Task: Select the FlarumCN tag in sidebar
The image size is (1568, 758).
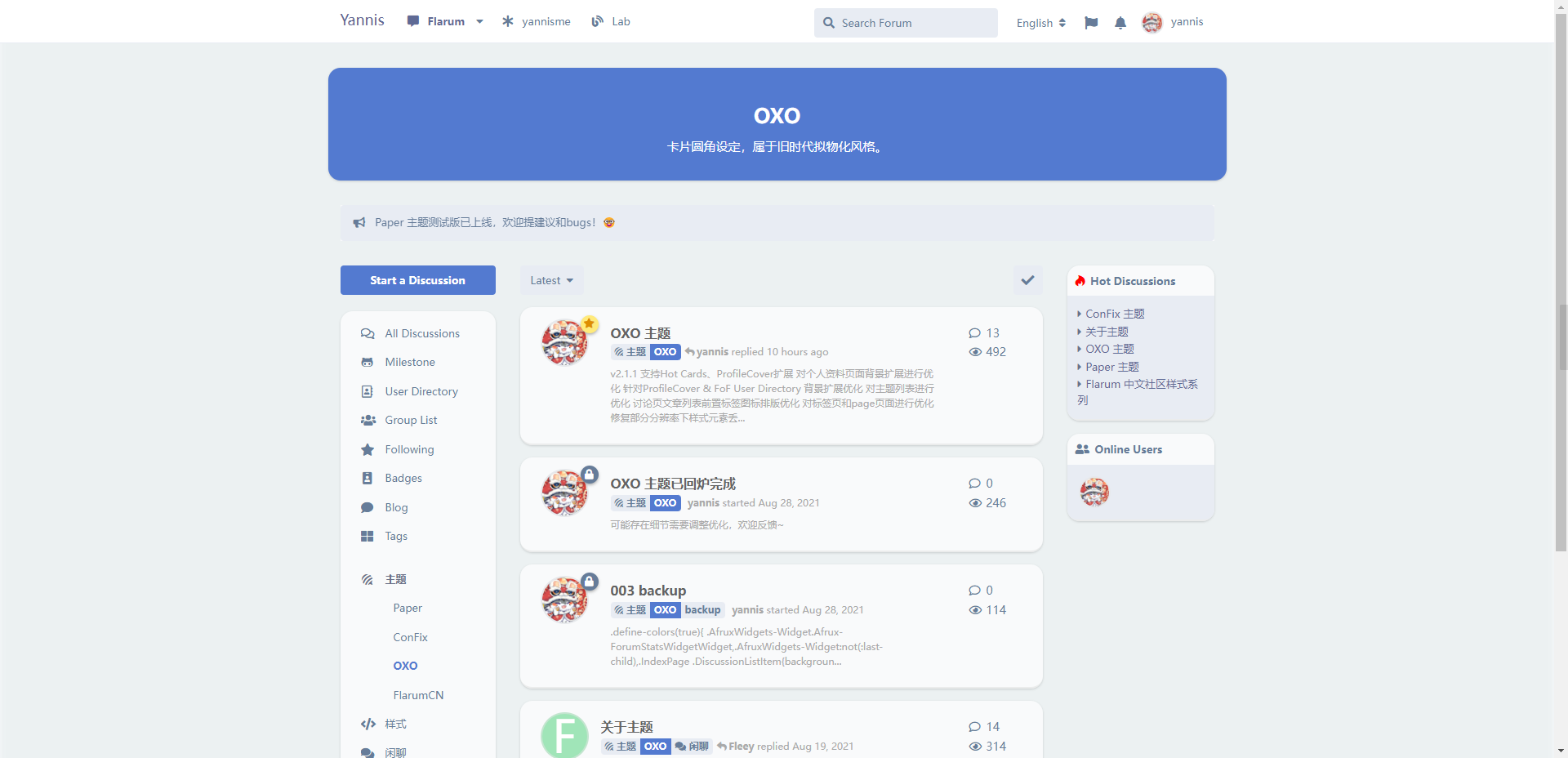Action: point(418,695)
